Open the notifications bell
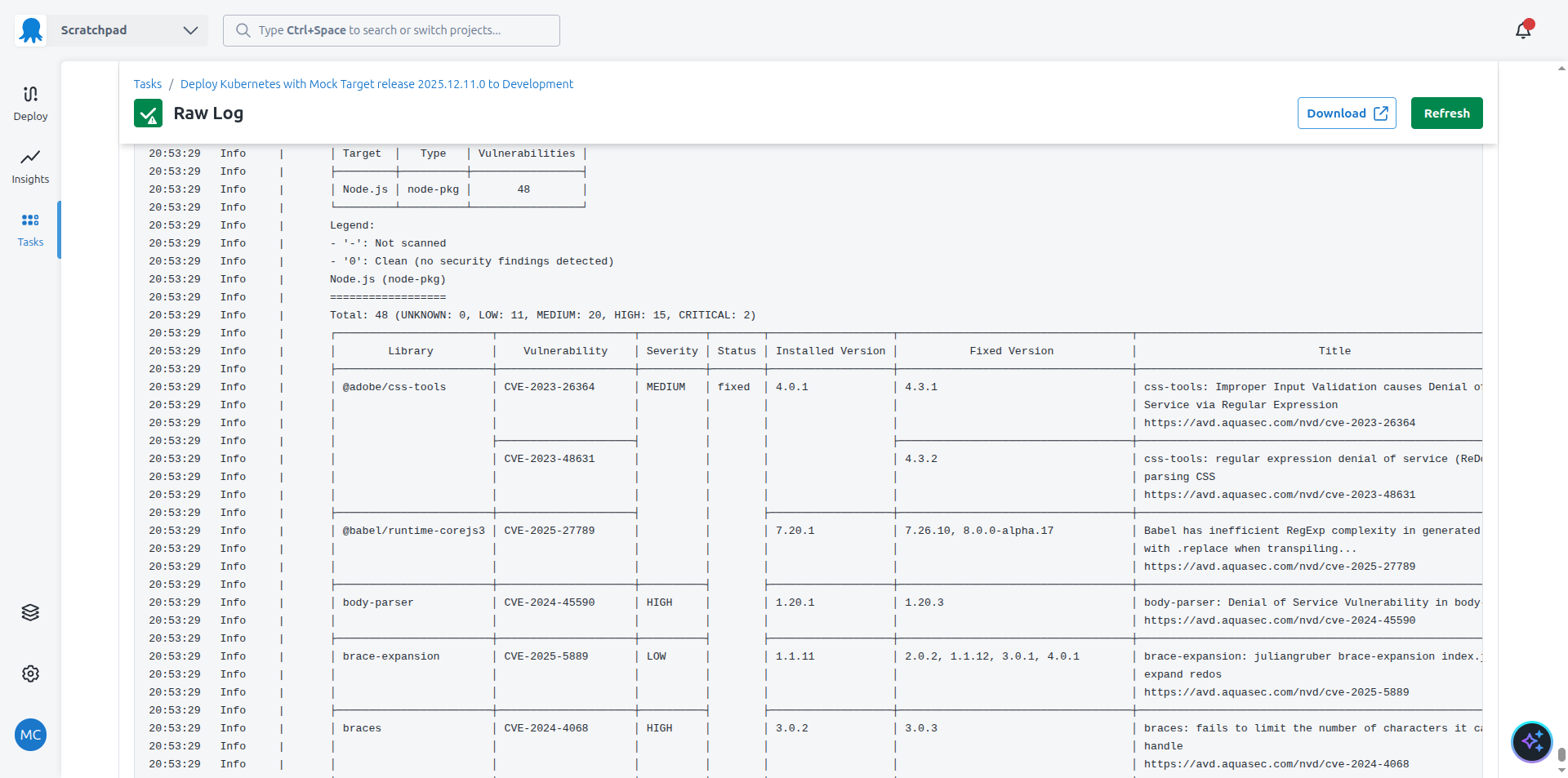 tap(1523, 30)
